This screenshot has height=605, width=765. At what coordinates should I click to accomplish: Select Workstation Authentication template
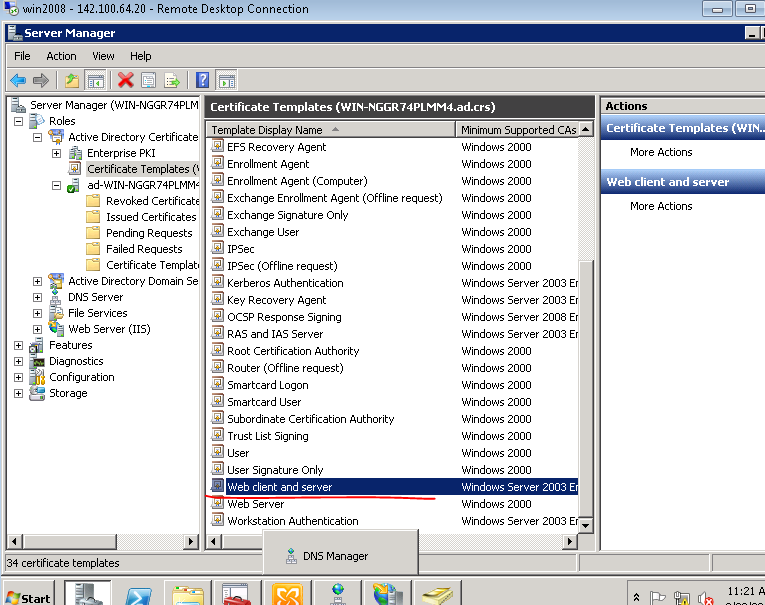click(x=293, y=521)
